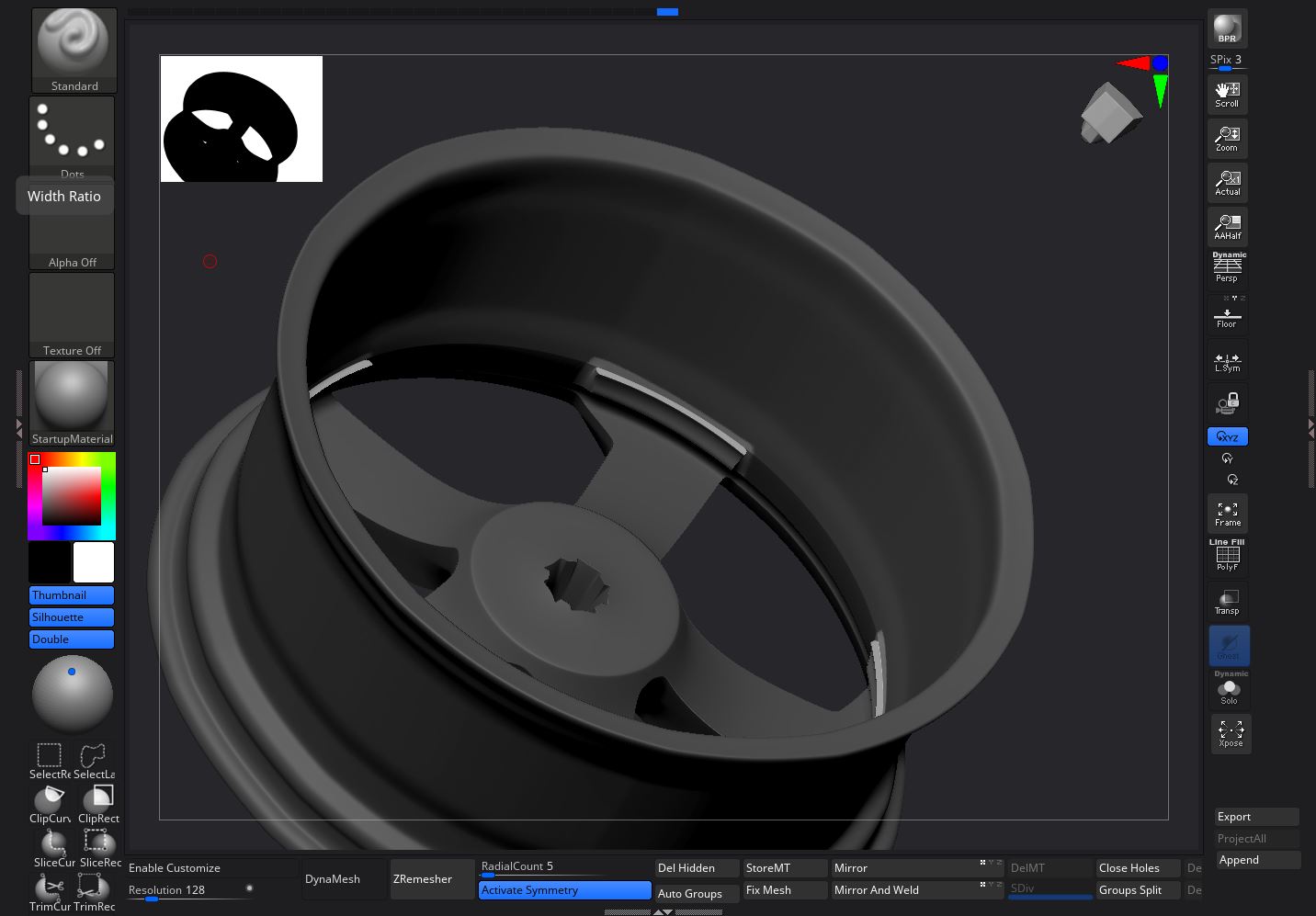Enable the Transp transparency icon
Screen dimensions: 1316x916
click(x=1227, y=602)
